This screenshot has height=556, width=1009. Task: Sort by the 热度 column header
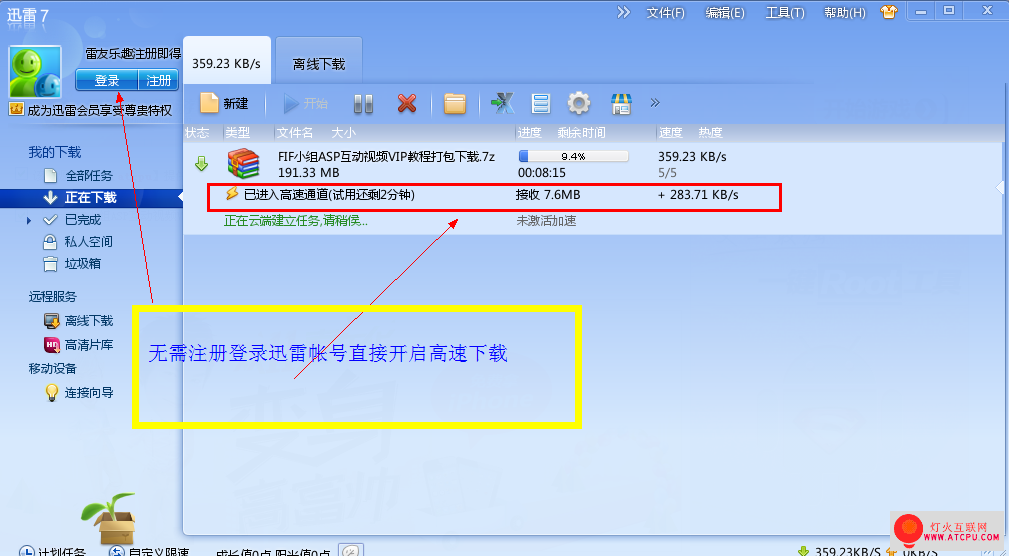(x=711, y=133)
